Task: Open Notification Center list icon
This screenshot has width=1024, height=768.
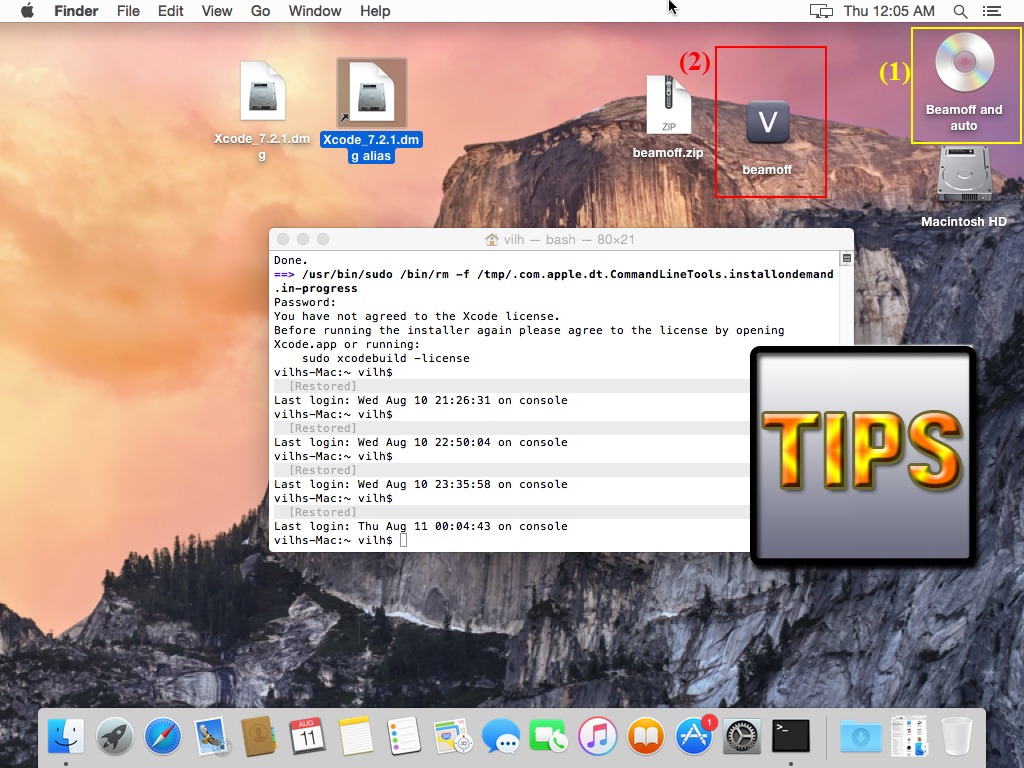Action: click(x=992, y=11)
